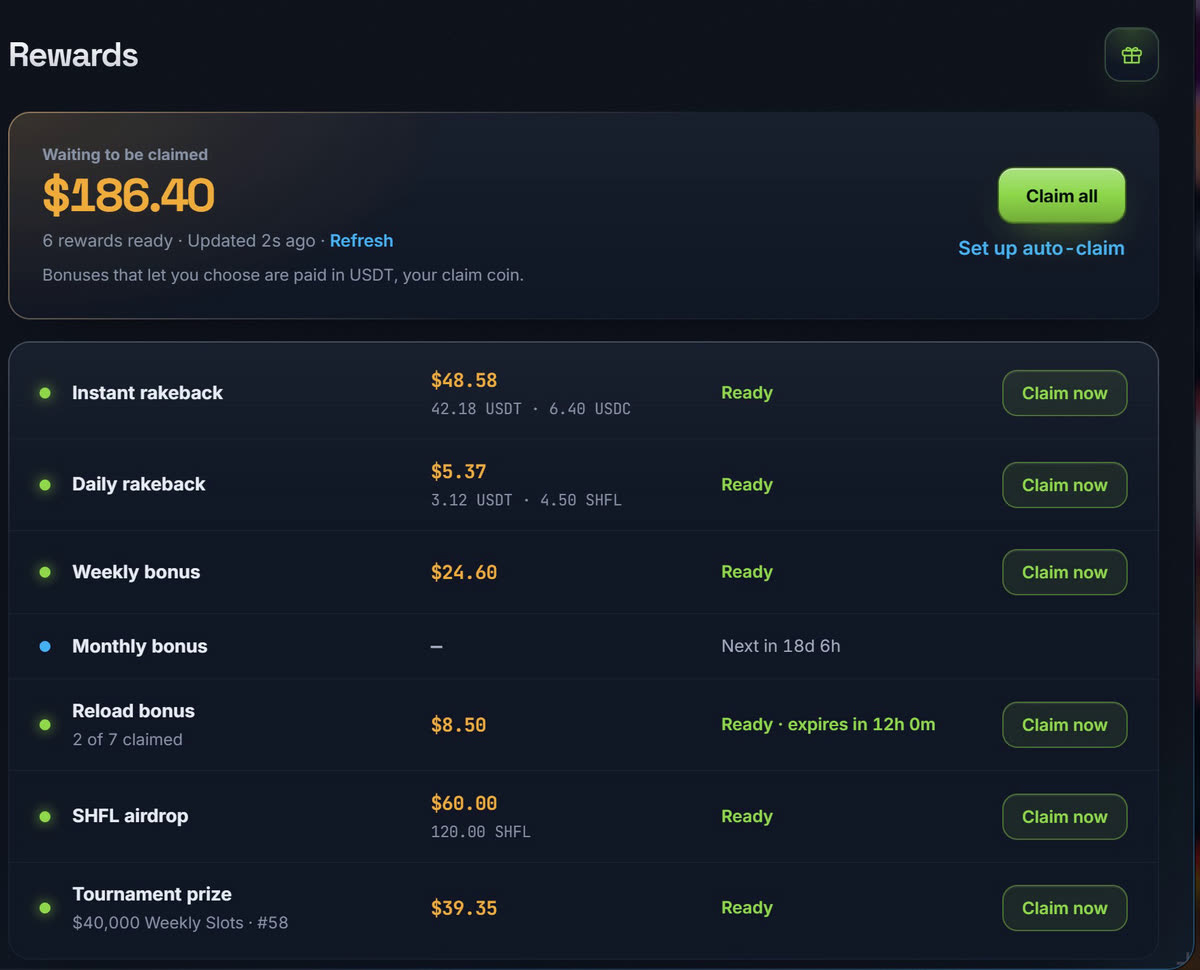
Task: Open Set up auto-claim link
Action: pos(1041,248)
